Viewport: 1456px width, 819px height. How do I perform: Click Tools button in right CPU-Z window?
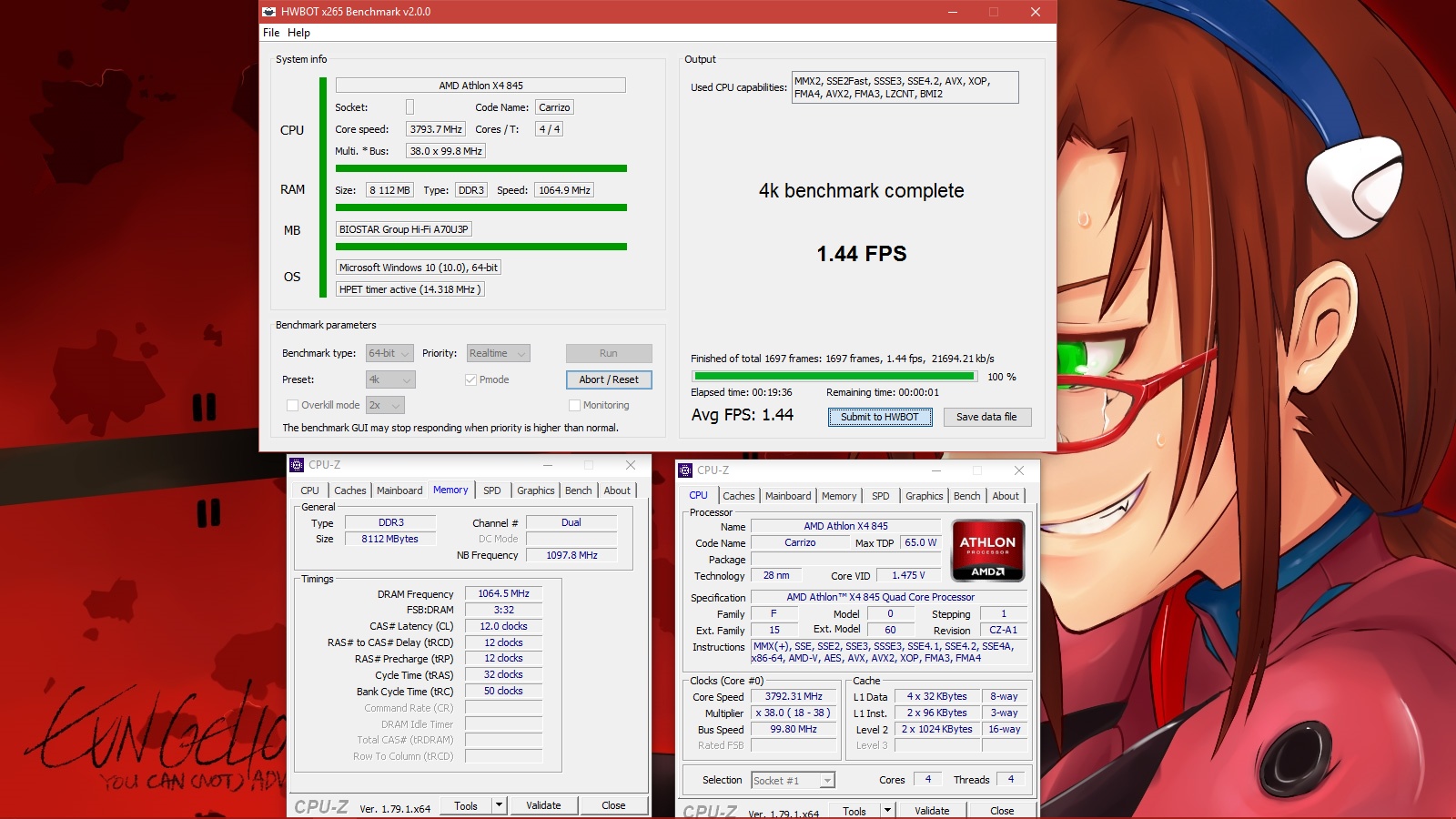click(854, 811)
